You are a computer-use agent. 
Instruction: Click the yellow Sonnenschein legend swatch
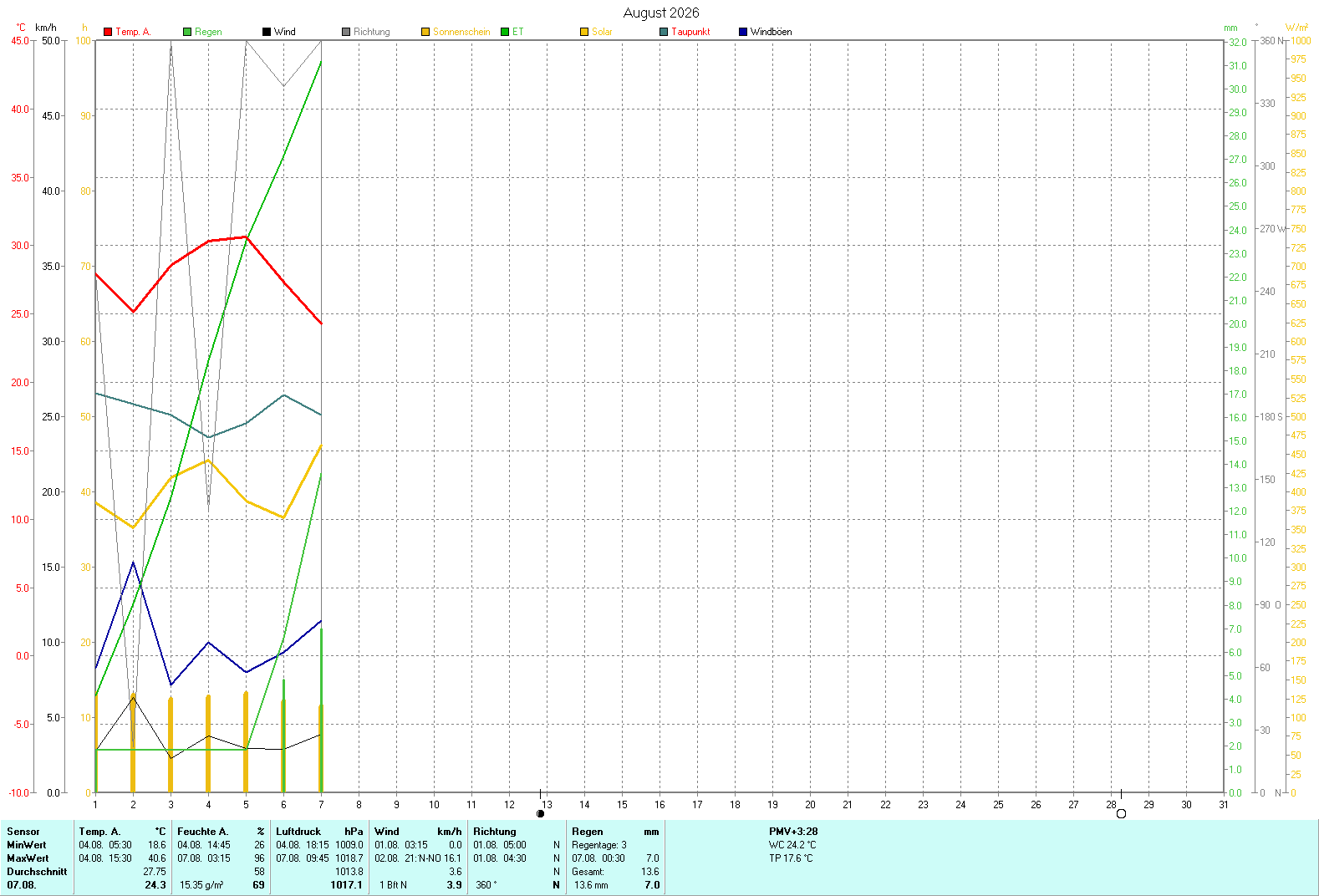coord(425,32)
